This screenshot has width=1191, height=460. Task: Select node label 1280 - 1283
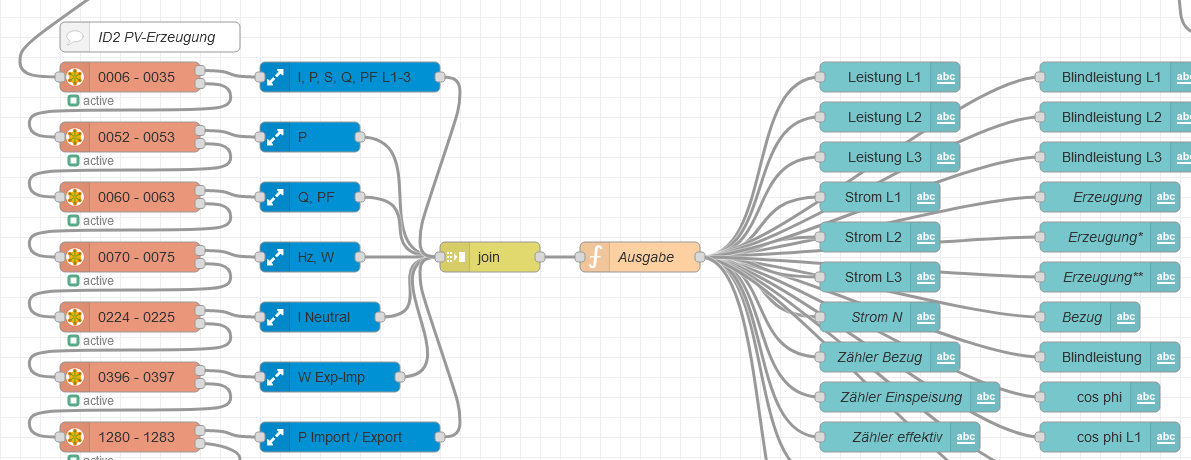136,436
